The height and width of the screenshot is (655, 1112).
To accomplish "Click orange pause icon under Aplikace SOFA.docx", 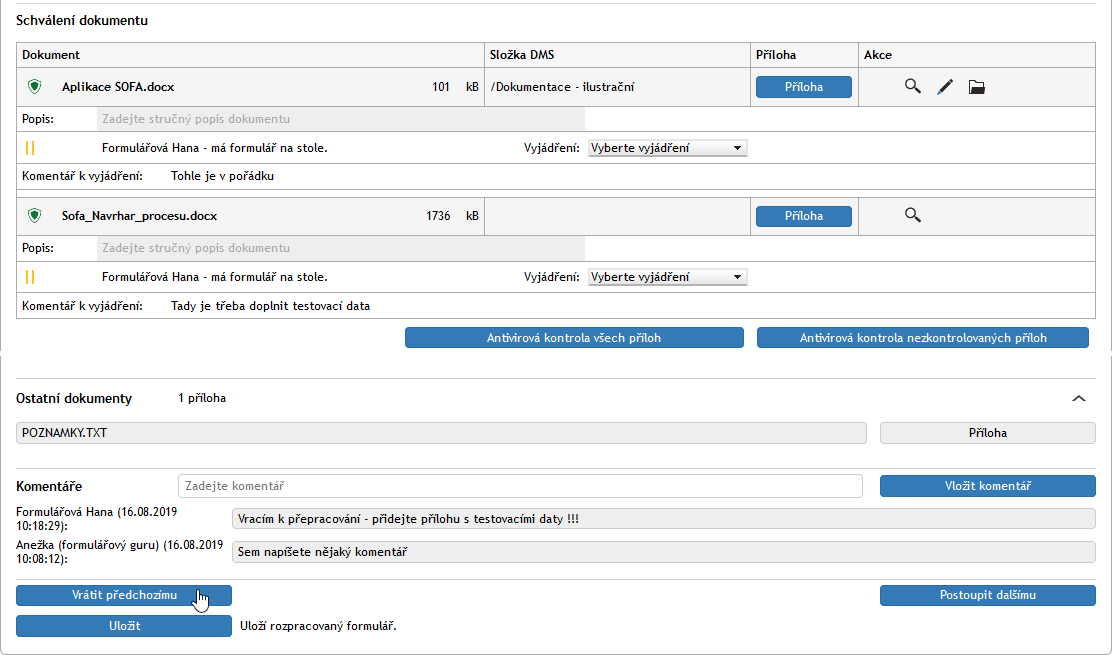I will (x=30, y=148).
